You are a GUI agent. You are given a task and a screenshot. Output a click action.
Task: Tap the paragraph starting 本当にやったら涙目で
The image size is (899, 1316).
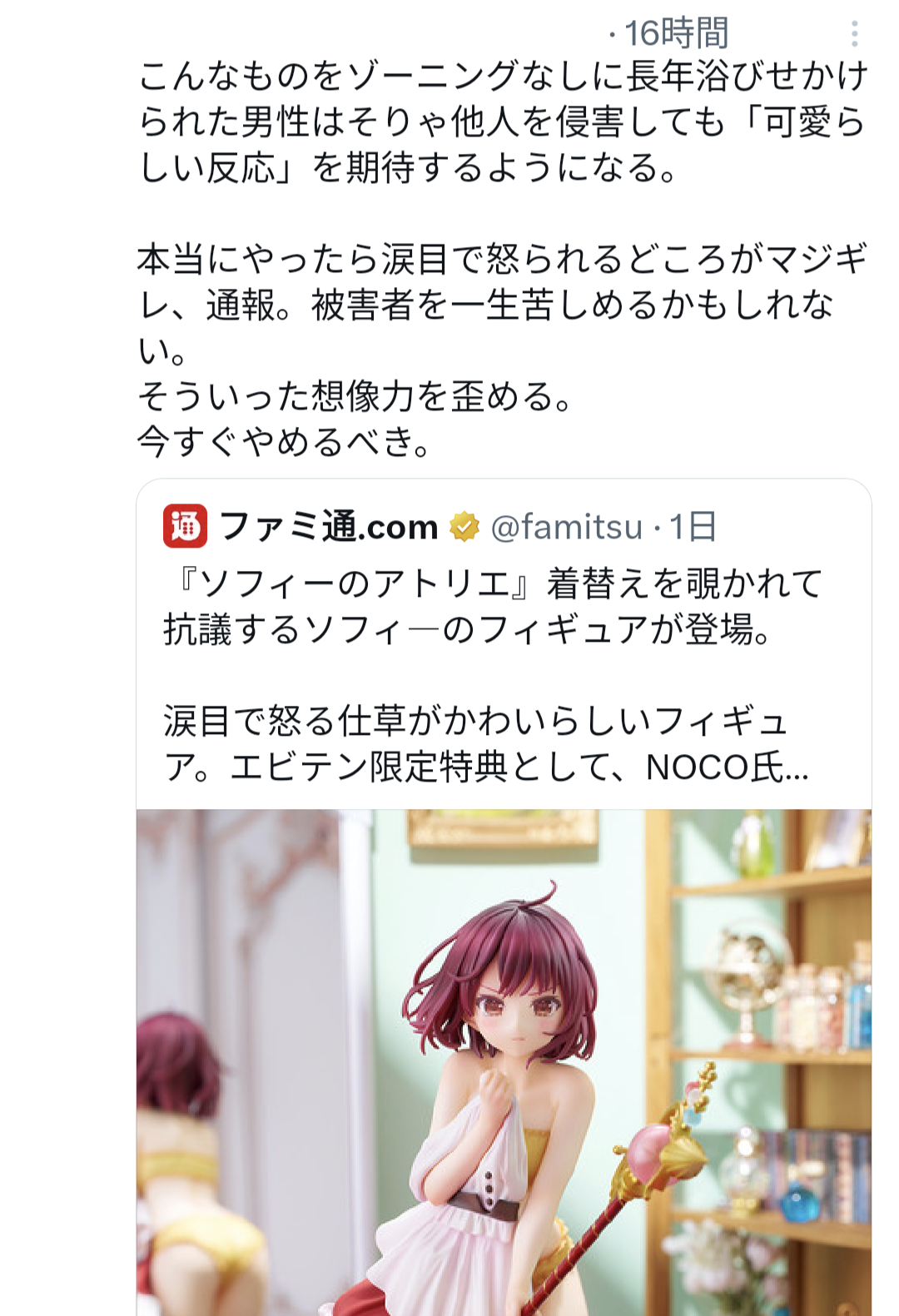pos(503,305)
